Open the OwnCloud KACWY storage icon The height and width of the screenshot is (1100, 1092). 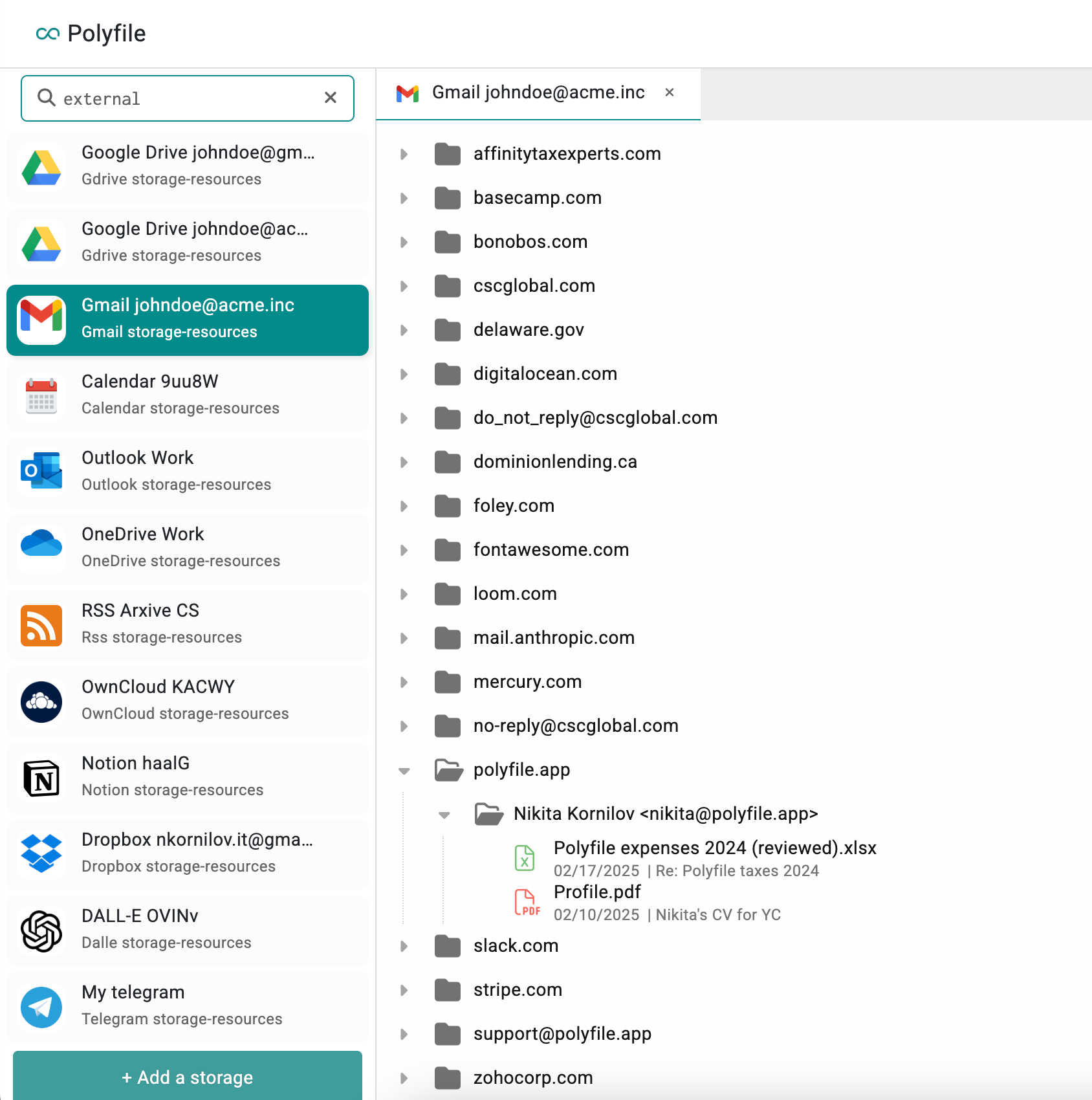41,701
